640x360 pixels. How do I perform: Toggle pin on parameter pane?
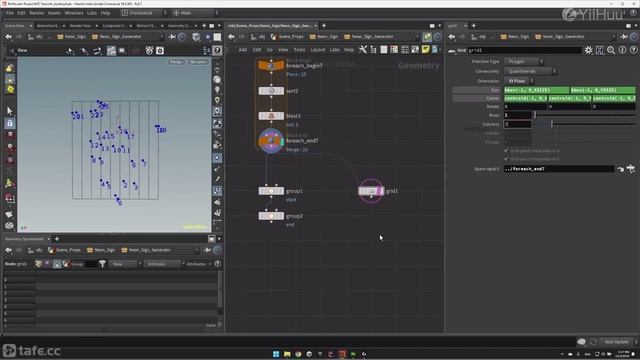tap(624, 37)
